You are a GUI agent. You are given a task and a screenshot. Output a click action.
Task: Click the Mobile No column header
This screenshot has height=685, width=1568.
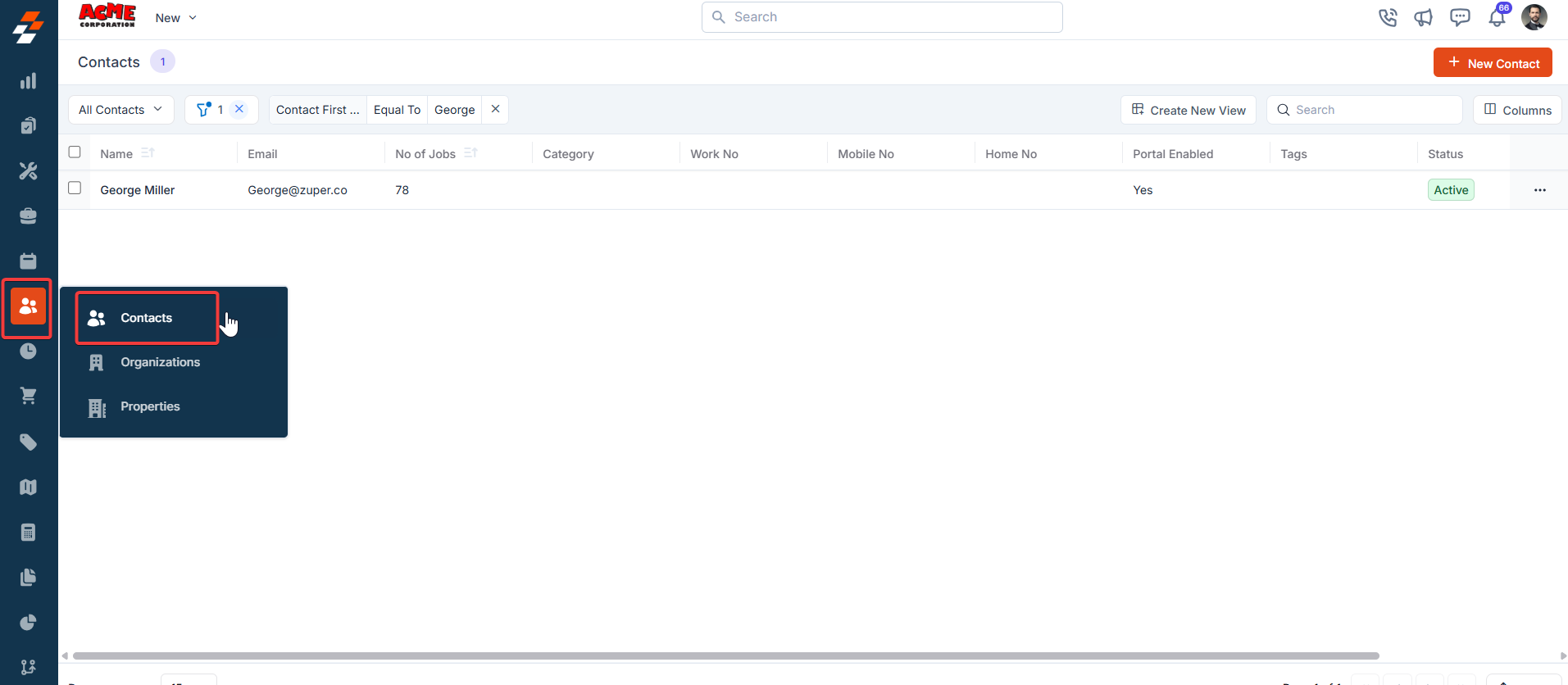coord(866,154)
